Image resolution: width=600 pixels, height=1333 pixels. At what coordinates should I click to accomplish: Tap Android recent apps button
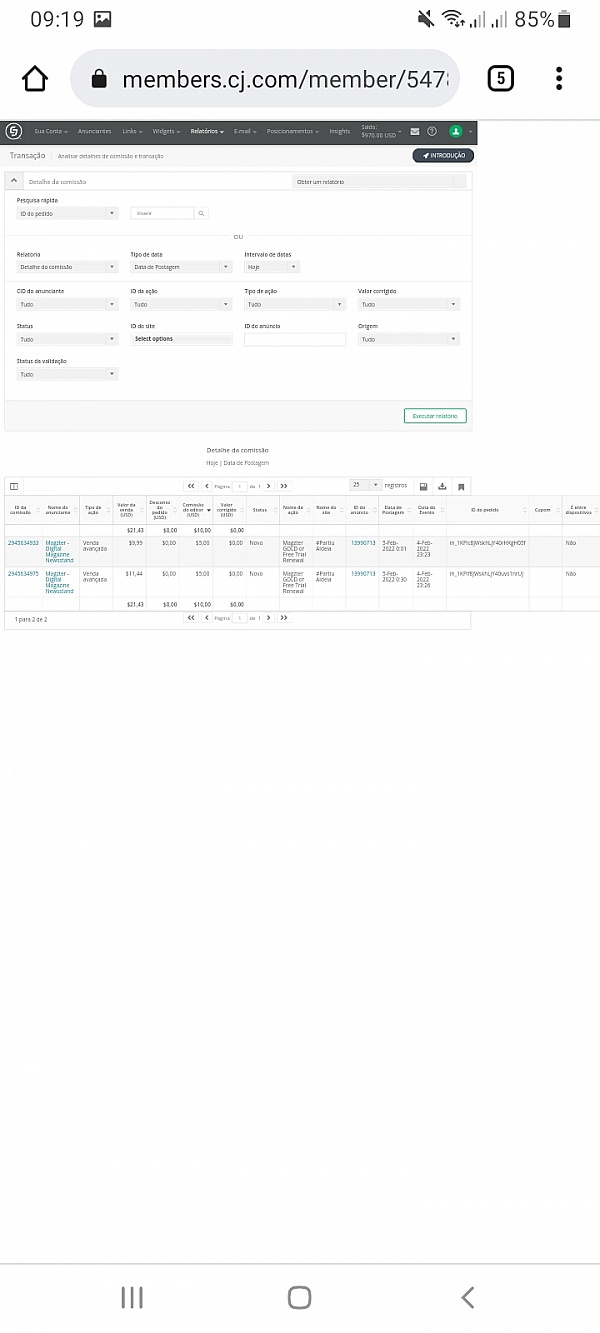[132, 1297]
